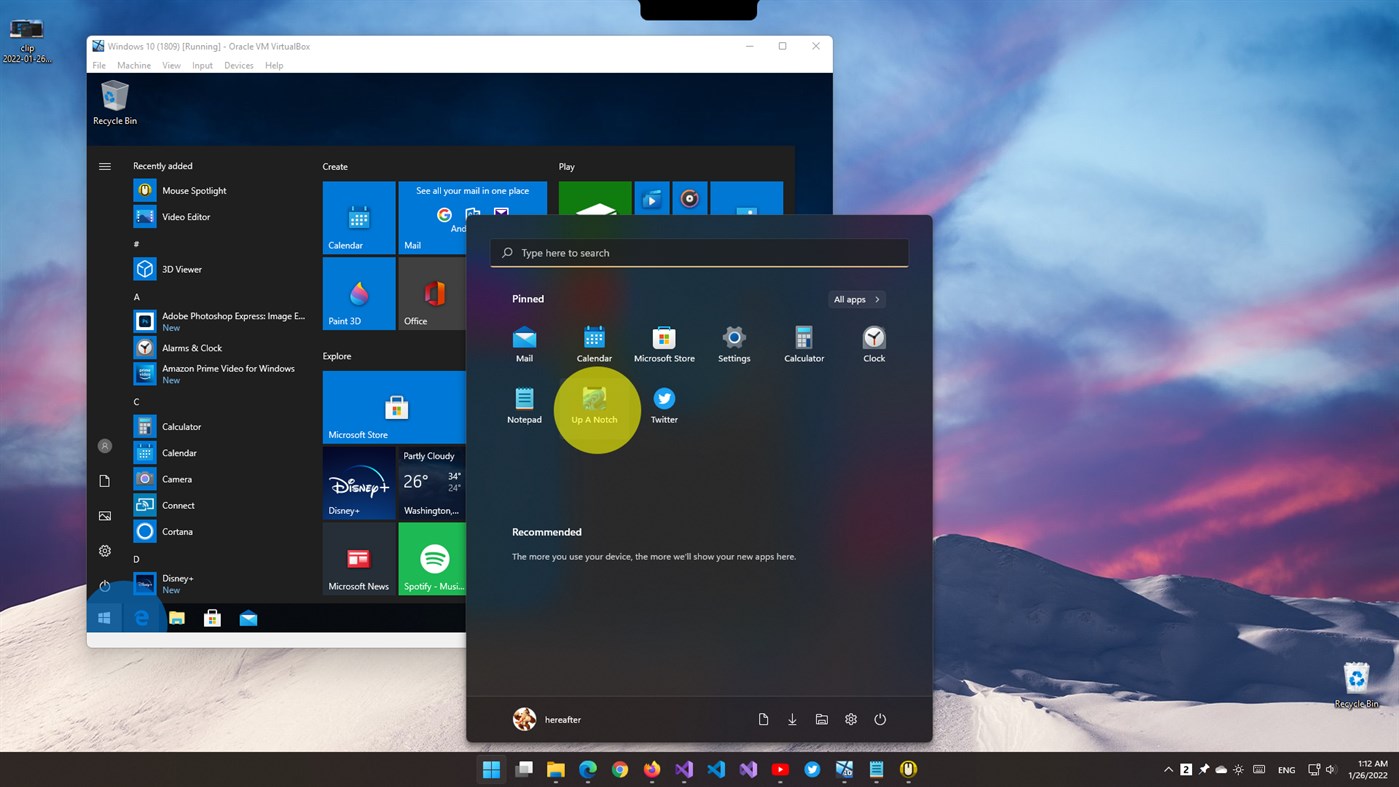Open the Machine menu in VirtualBox

(134, 65)
